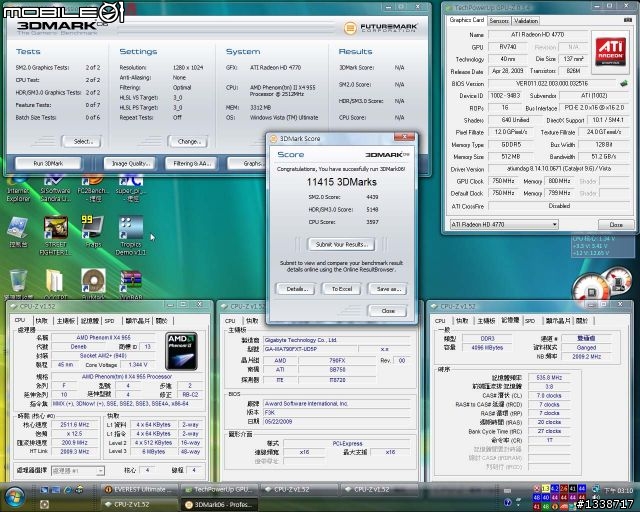Click the temperature monitor tray icon grid
This screenshot has width=640, height=512.
pos(559,497)
